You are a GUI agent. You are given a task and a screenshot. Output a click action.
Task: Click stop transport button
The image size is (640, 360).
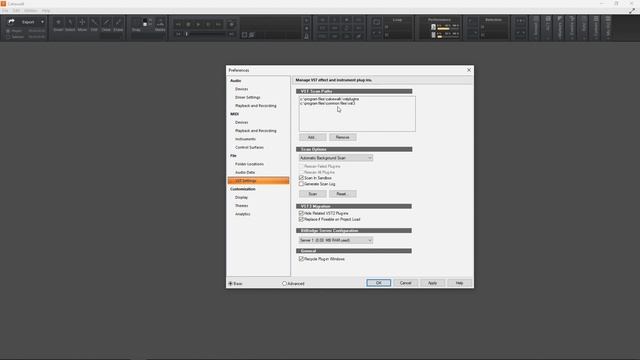click(x=188, y=24)
